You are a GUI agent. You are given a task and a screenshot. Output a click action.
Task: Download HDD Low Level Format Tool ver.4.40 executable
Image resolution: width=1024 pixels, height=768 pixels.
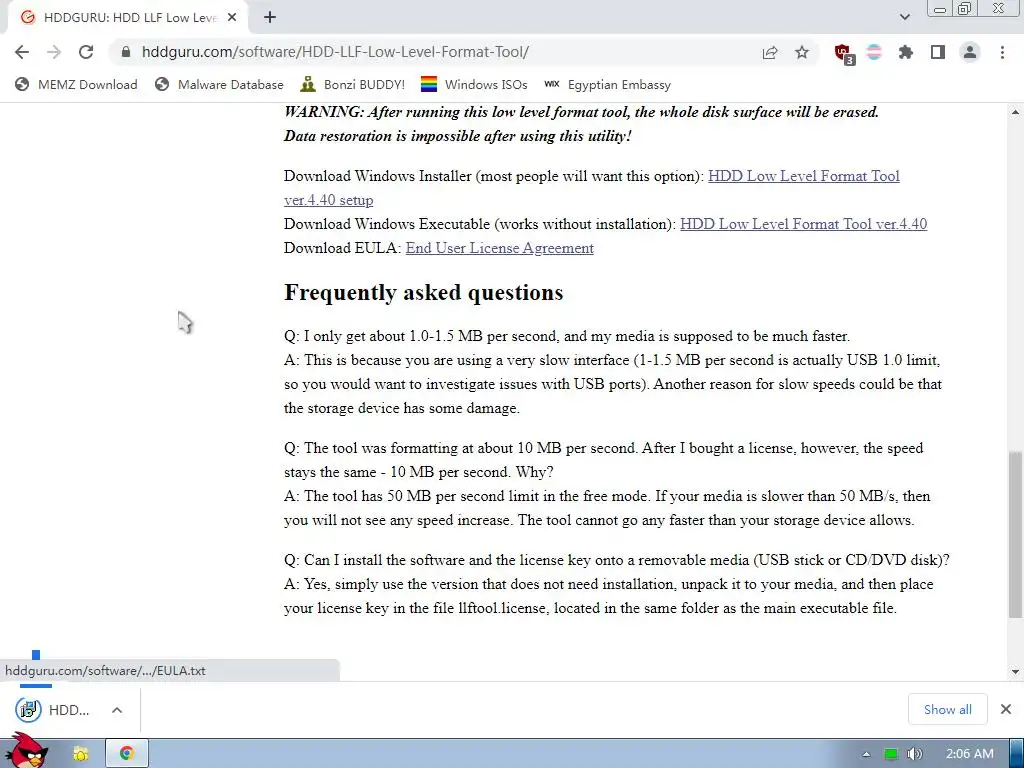click(x=803, y=224)
